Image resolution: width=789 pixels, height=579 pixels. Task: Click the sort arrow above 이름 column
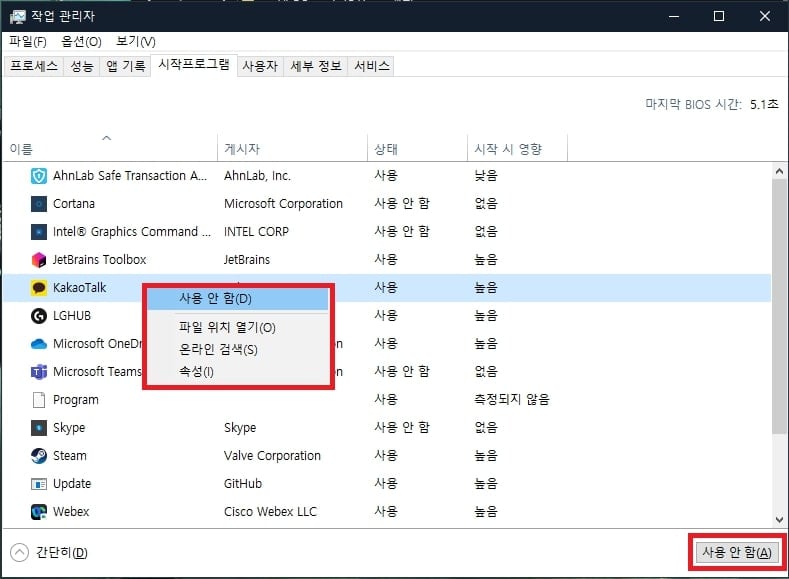tap(106, 138)
